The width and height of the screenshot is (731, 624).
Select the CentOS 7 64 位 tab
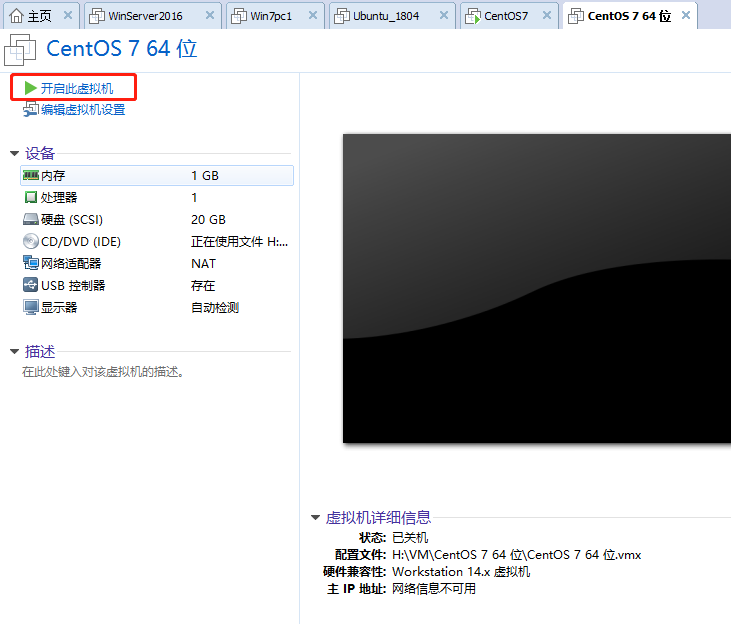(x=629, y=16)
